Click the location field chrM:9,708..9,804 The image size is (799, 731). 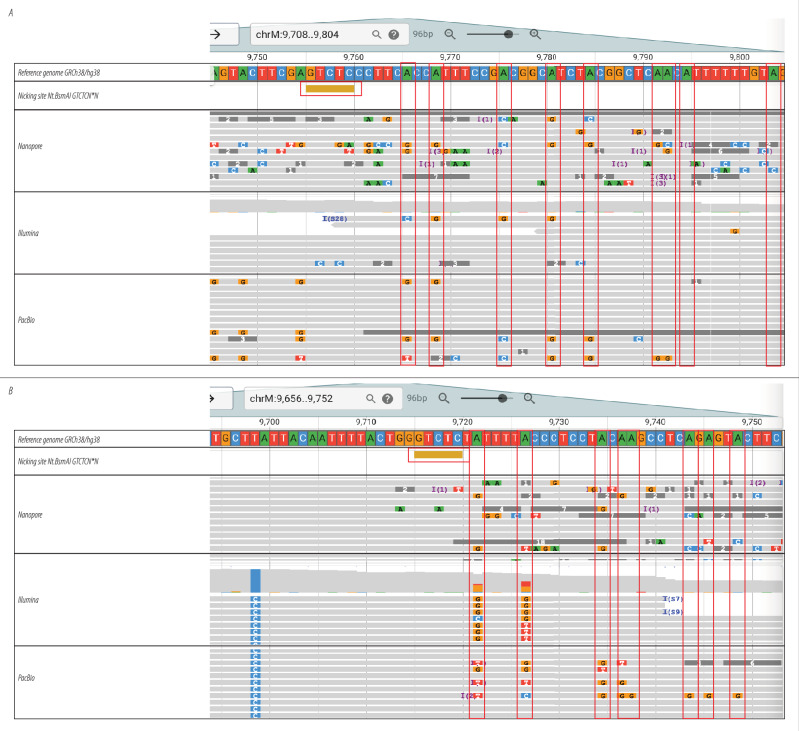(x=329, y=34)
